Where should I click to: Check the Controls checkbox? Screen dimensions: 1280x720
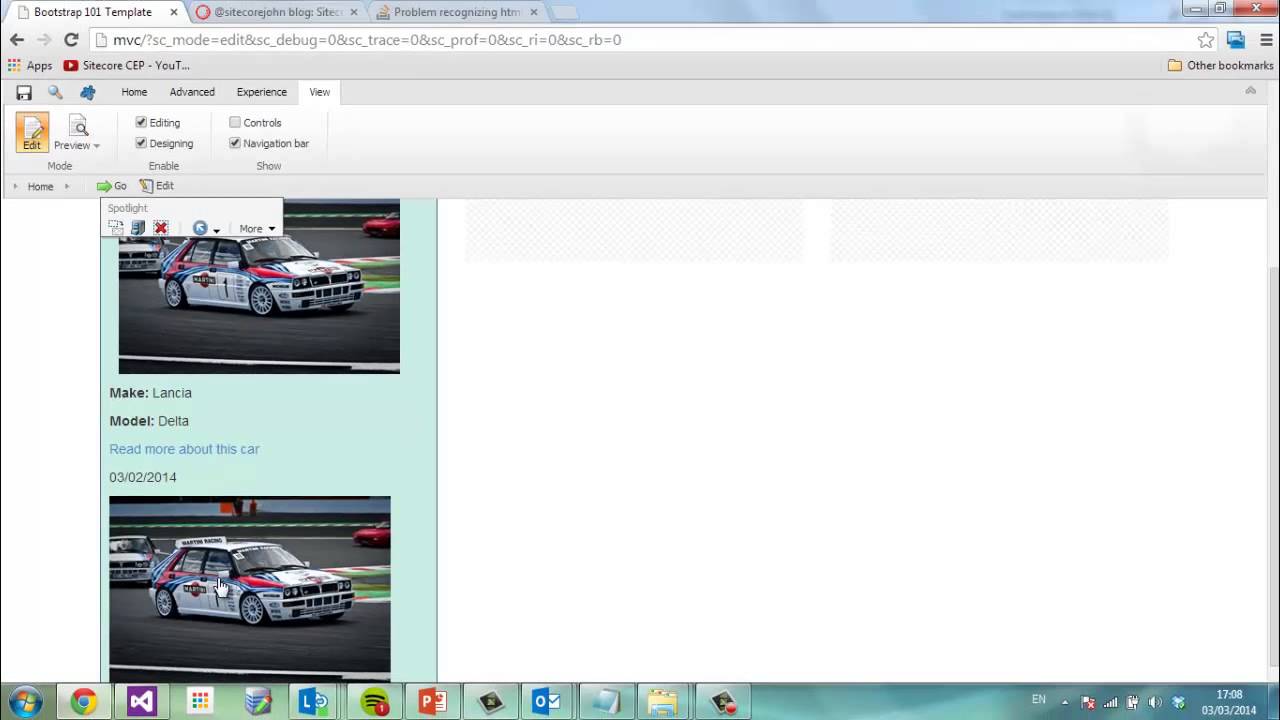tap(235, 122)
